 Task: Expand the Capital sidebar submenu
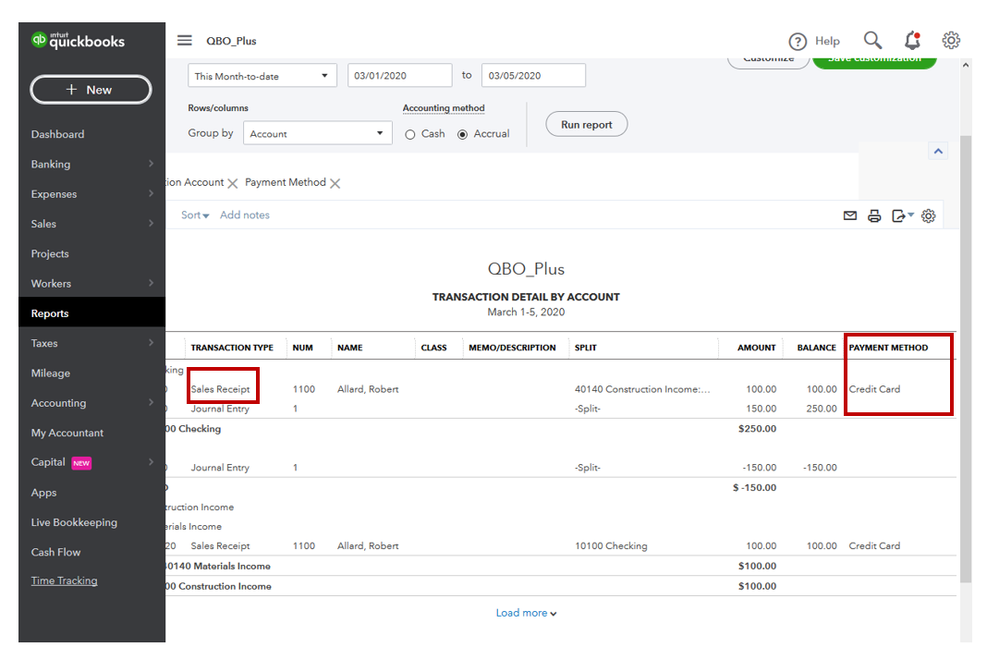[x=151, y=462]
